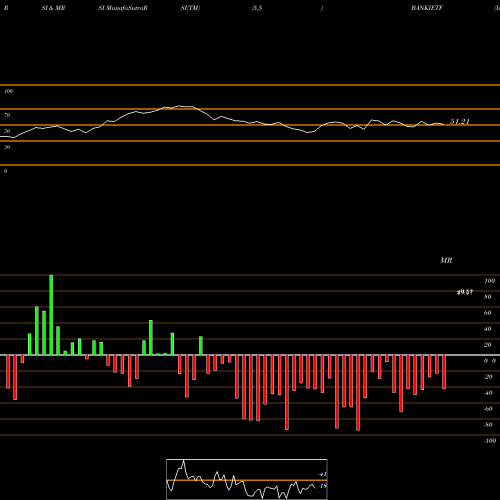Click the peak of the white RSI line

point(180,106)
